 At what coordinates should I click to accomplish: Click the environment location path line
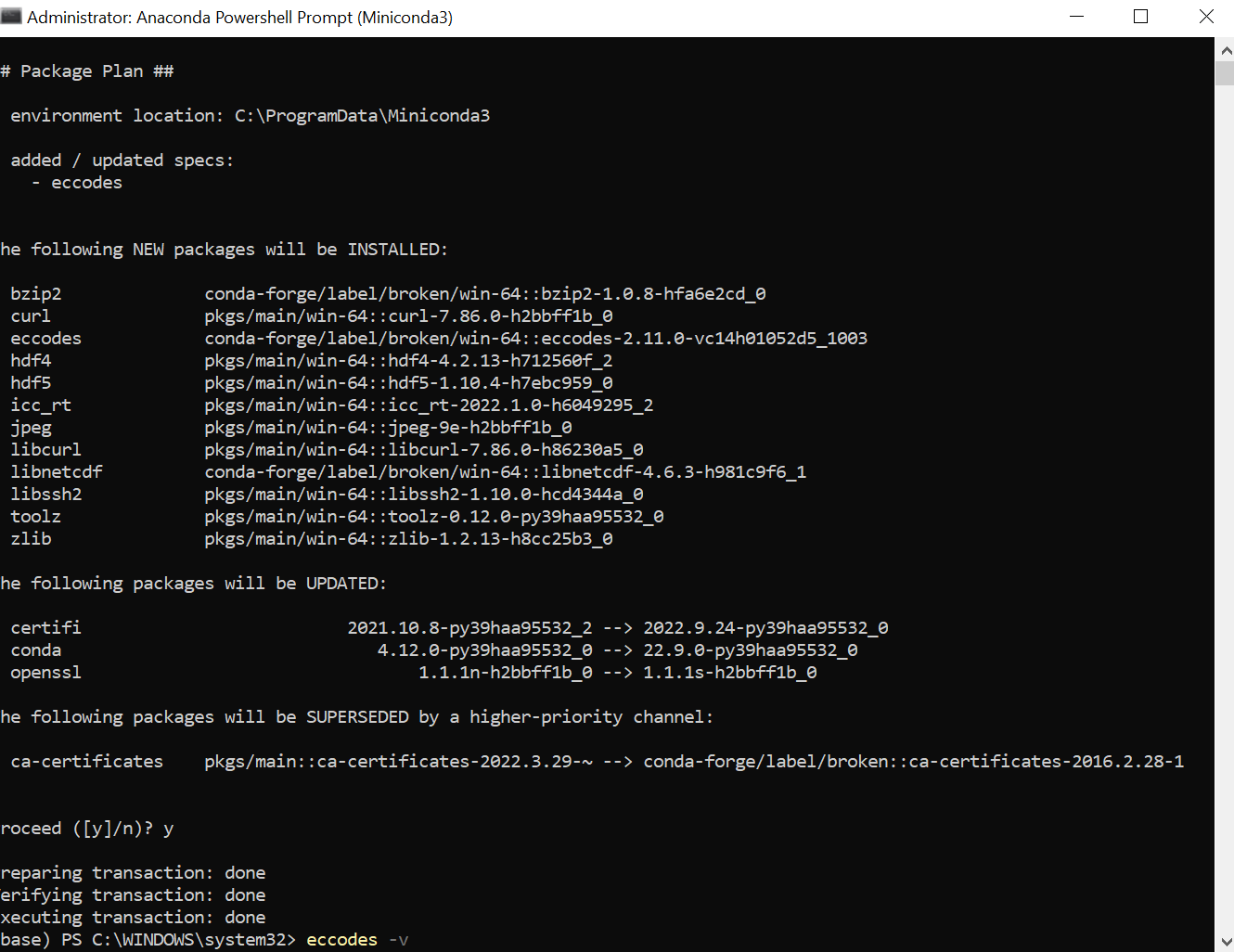(251, 116)
